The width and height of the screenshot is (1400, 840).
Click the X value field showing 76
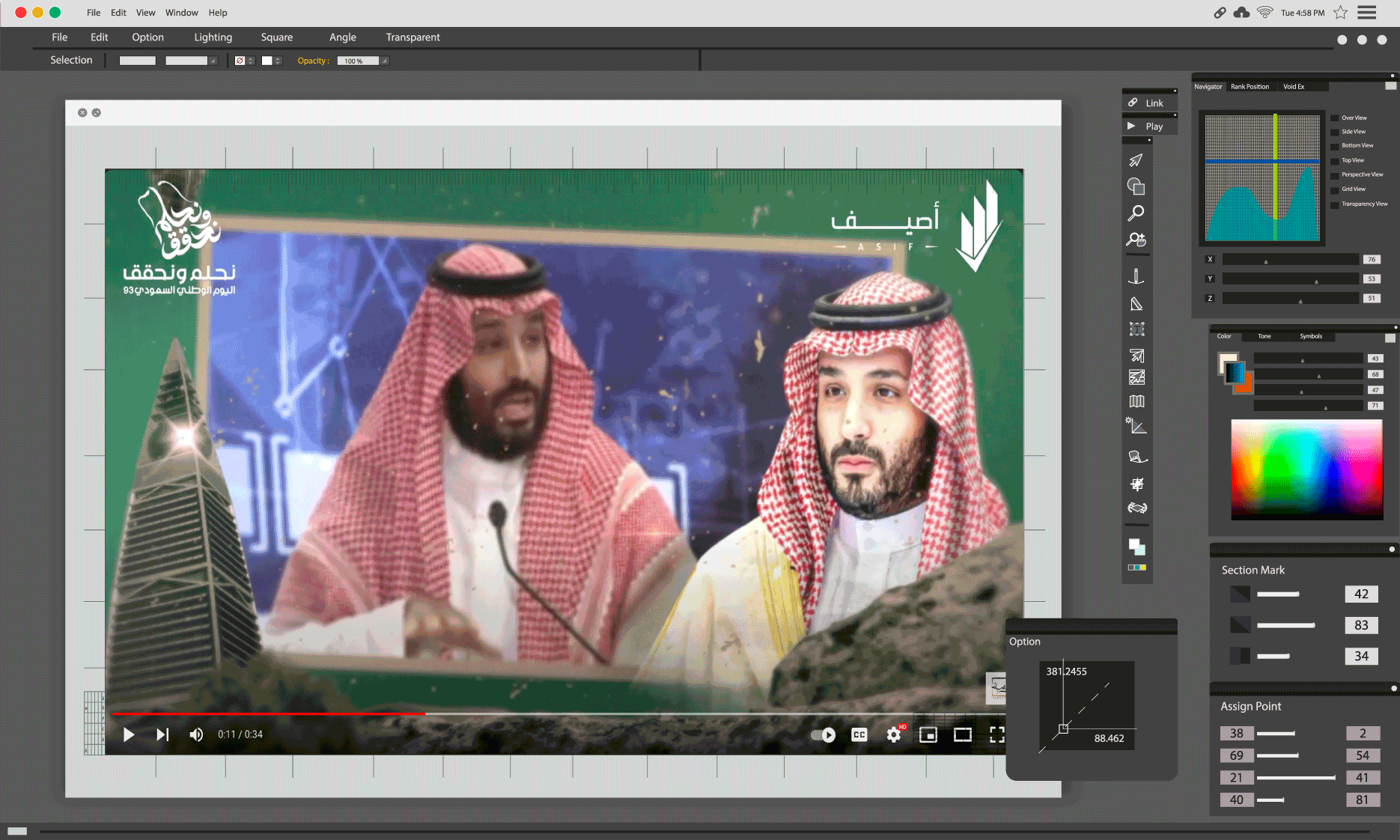(1371, 260)
